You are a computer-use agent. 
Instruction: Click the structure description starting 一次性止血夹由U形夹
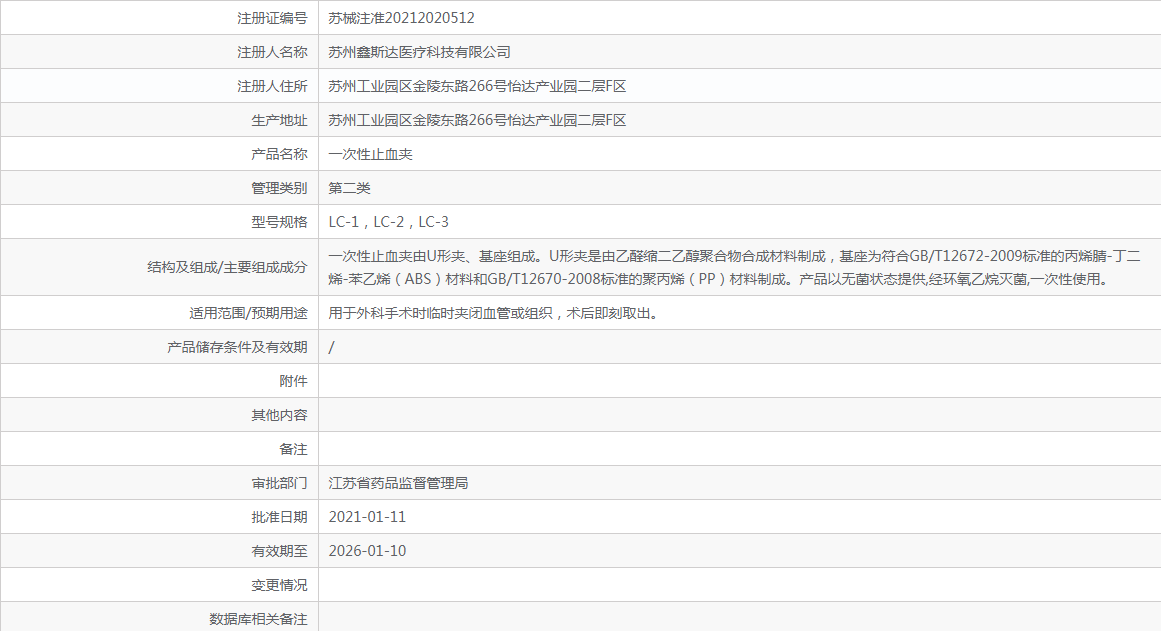pyautogui.click(x=735, y=267)
